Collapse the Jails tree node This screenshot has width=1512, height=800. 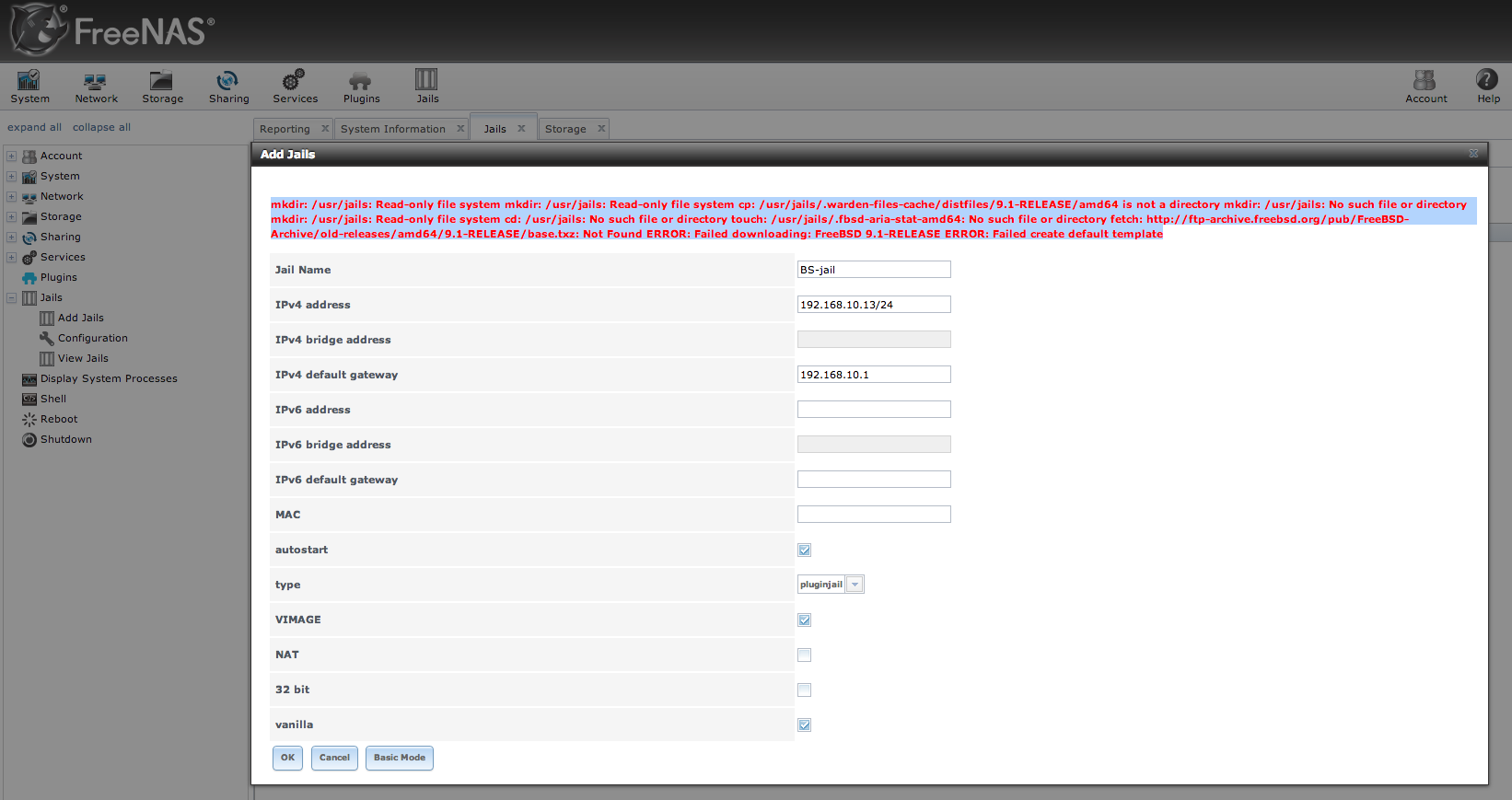click(x=12, y=298)
